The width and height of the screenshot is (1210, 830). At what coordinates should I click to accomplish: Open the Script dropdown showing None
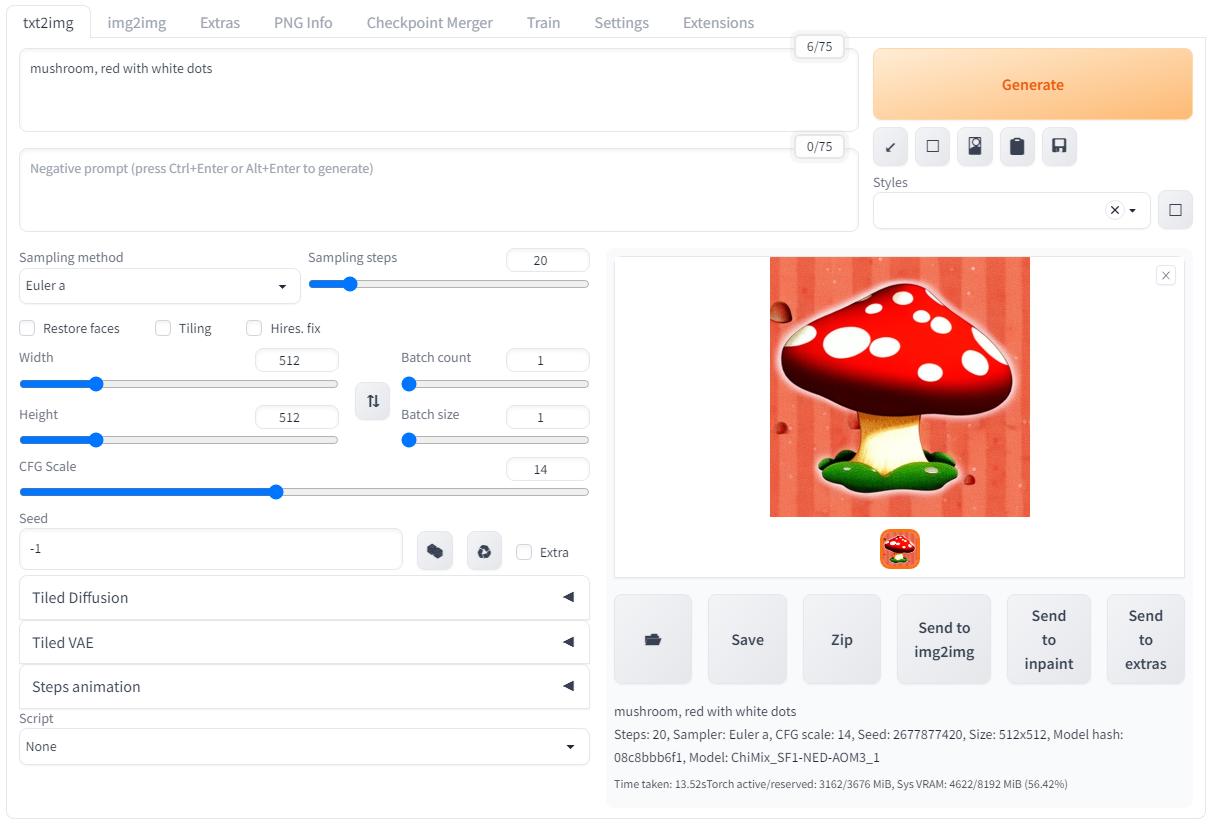point(304,747)
